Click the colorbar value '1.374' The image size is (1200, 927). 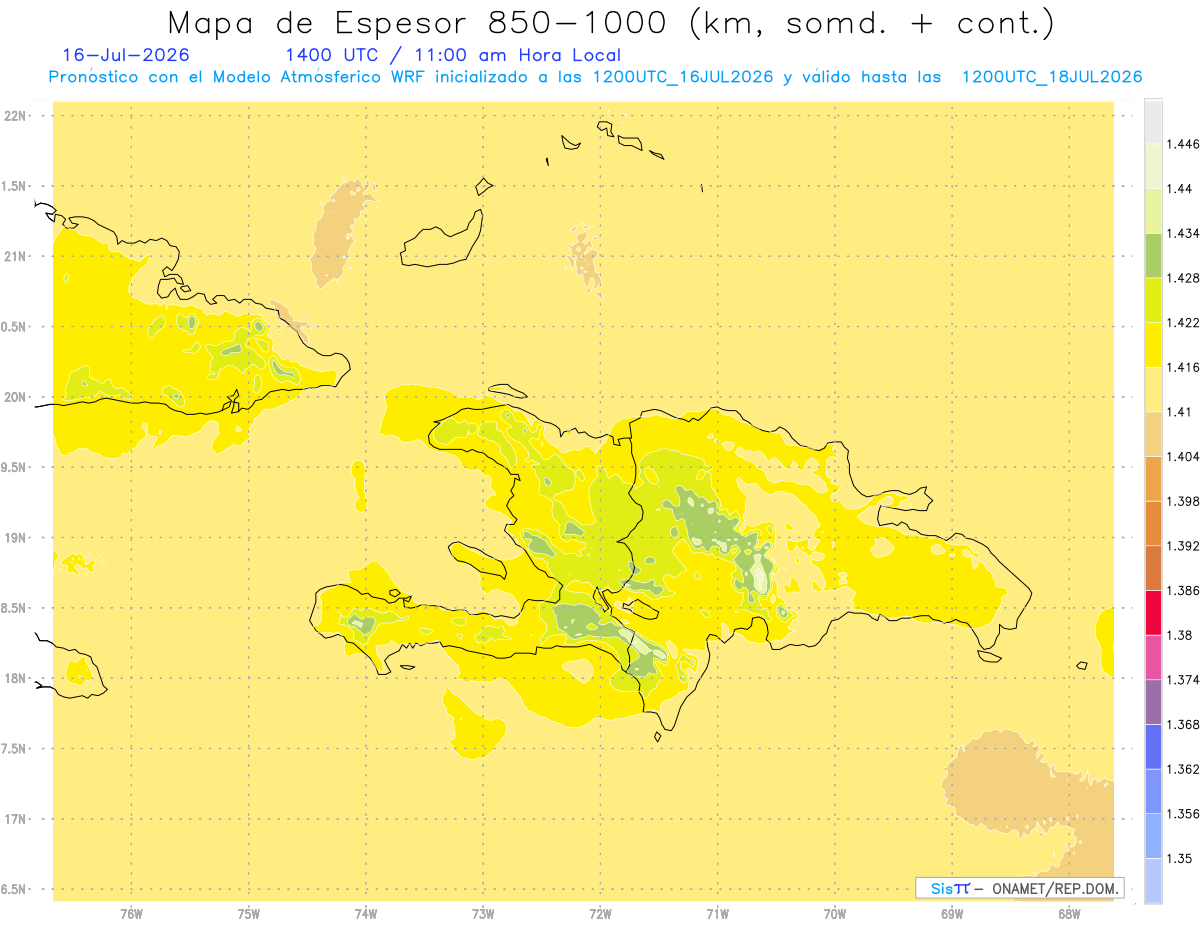click(1182, 680)
